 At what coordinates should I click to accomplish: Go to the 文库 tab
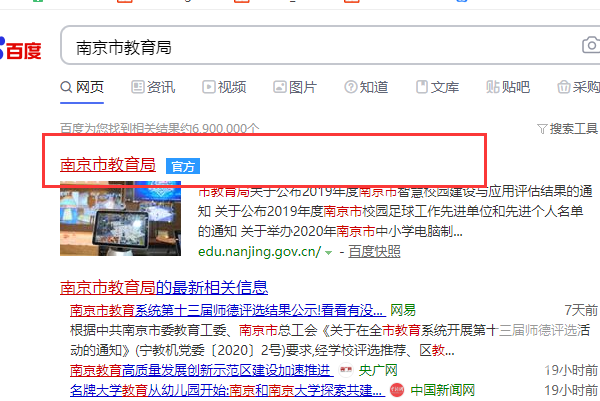[437, 87]
